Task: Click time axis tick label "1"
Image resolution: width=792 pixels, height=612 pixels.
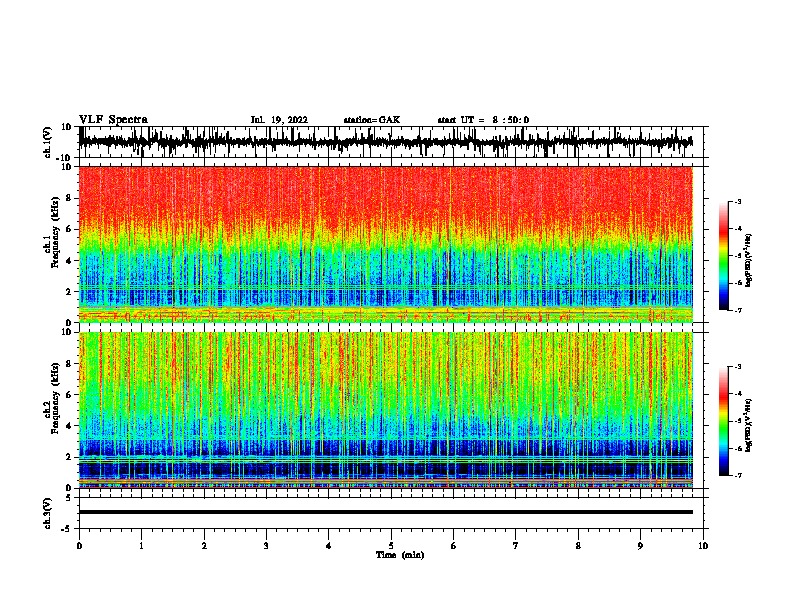Action: tap(141, 546)
